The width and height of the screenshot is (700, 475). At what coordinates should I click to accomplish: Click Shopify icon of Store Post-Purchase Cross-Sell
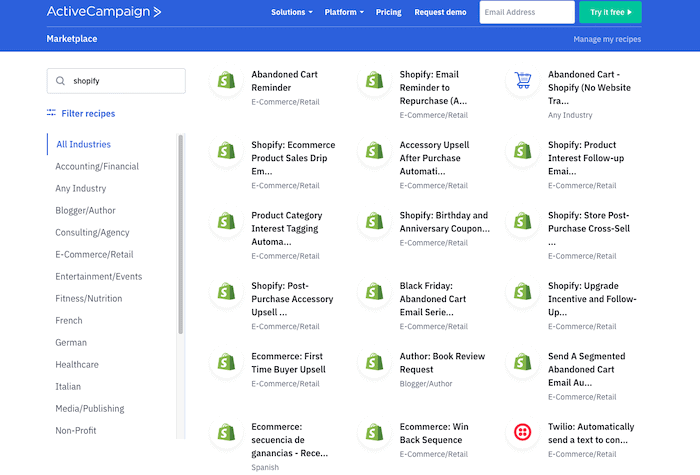coord(523,221)
